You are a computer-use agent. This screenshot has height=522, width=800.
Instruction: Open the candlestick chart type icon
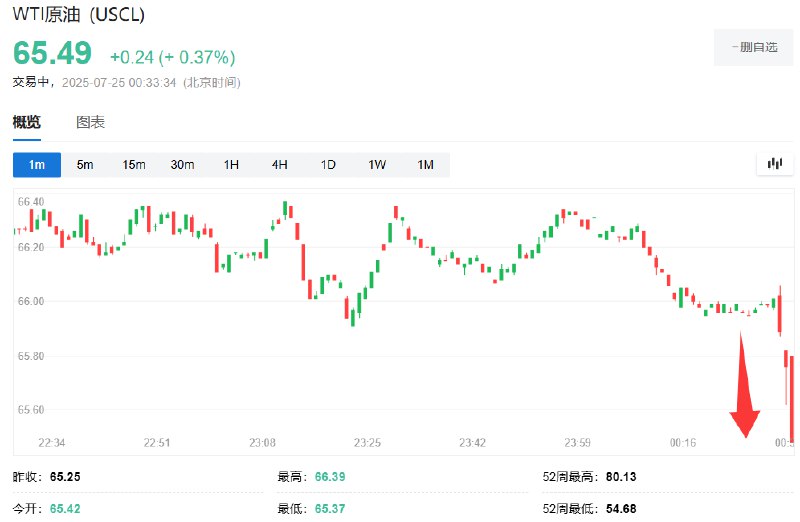pyautogui.click(x=774, y=164)
